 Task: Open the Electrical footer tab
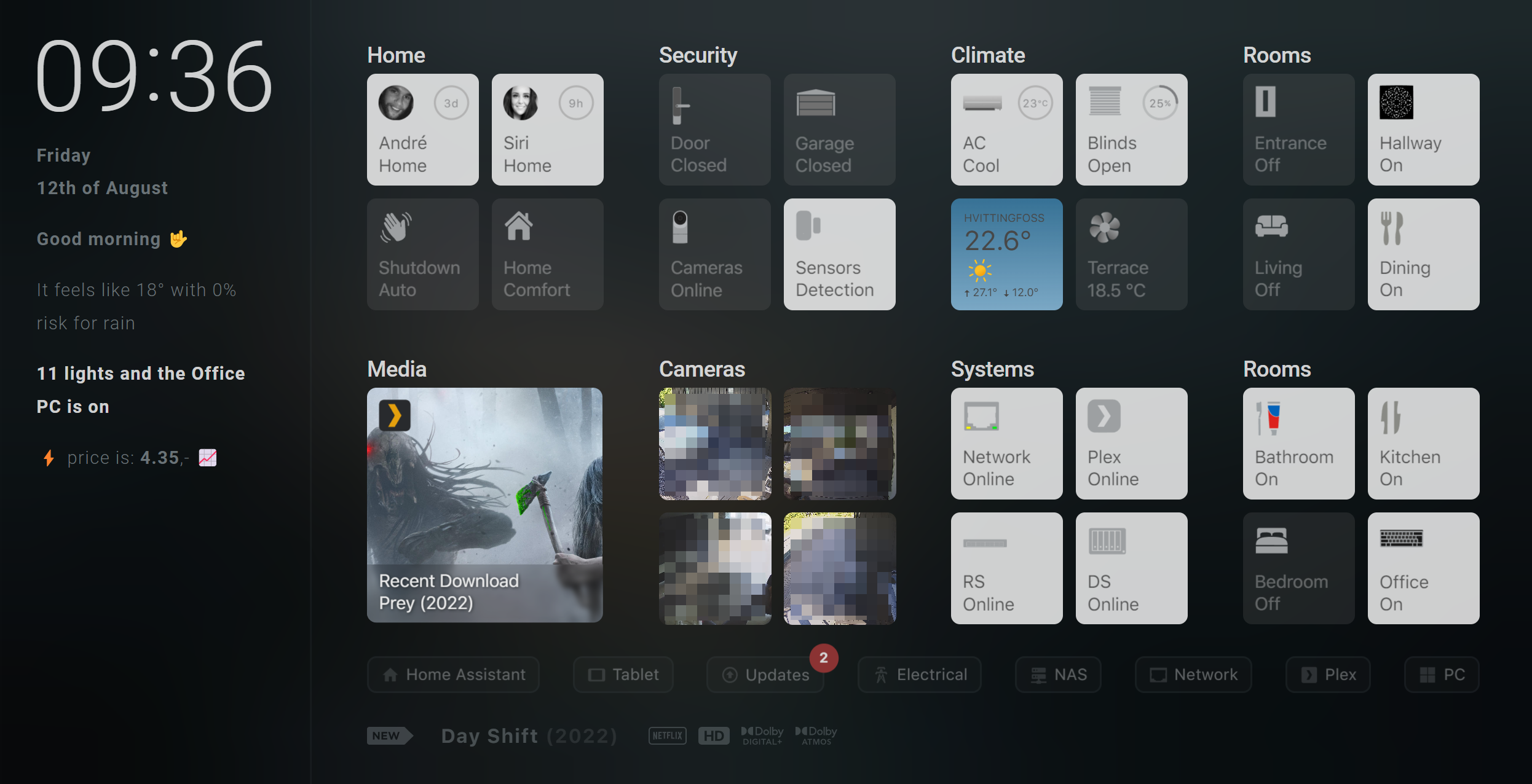[920, 675]
